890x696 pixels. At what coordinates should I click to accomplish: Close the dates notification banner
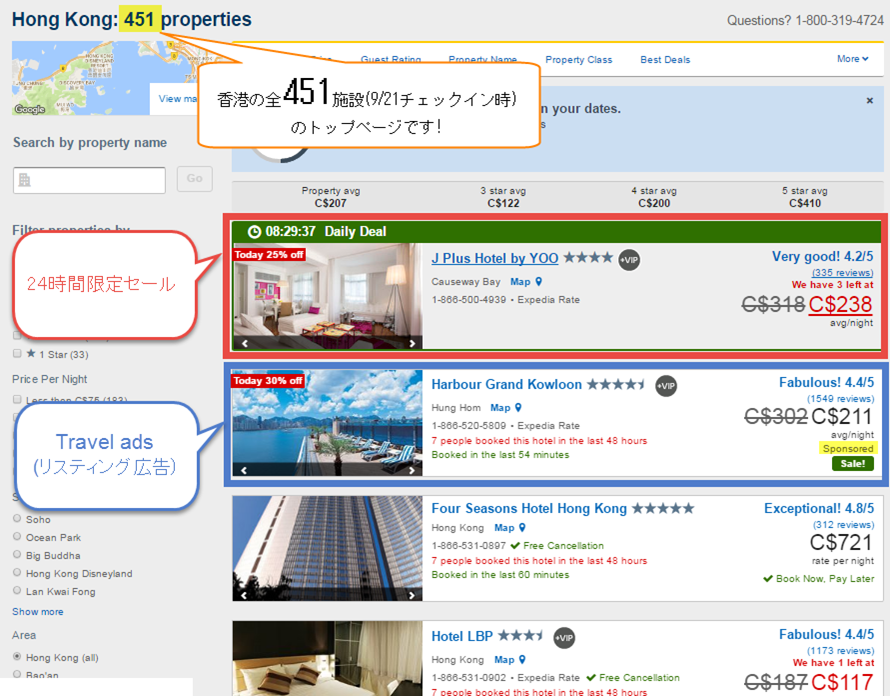click(x=870, y=100)
